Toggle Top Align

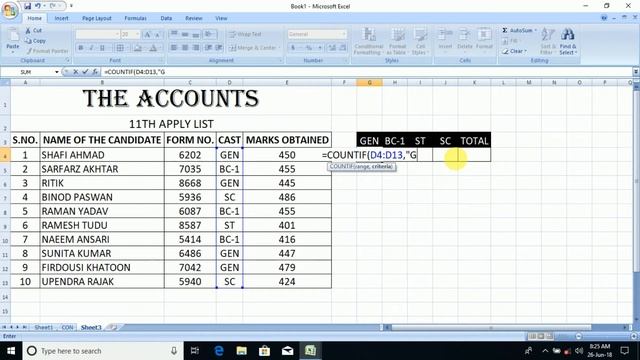coord(174,34)
